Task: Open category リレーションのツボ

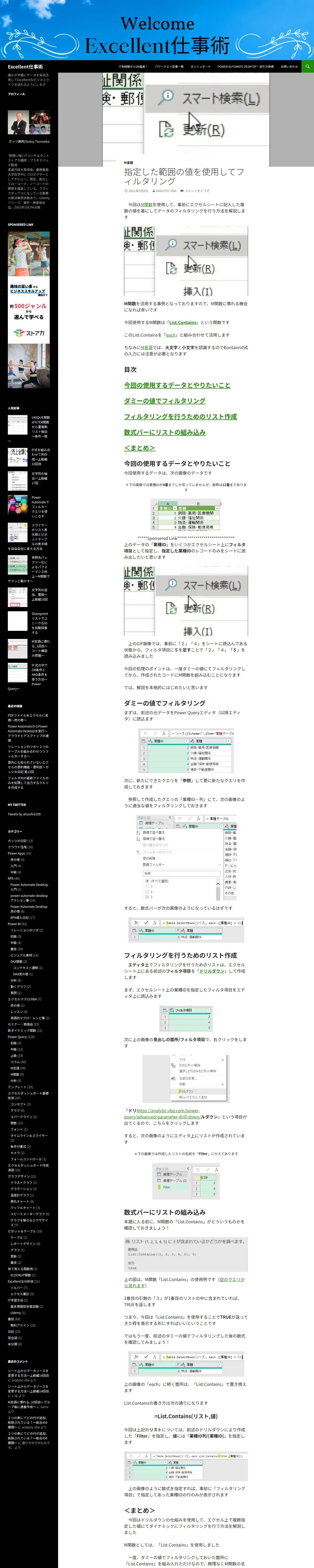Action: coord(24,930)
